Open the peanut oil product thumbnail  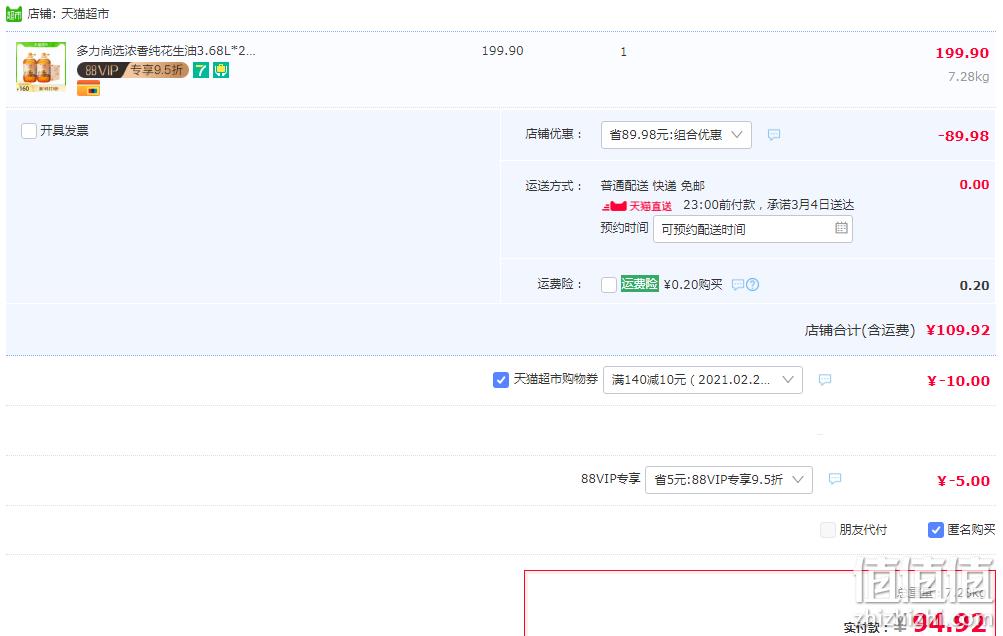pos(40,67)
